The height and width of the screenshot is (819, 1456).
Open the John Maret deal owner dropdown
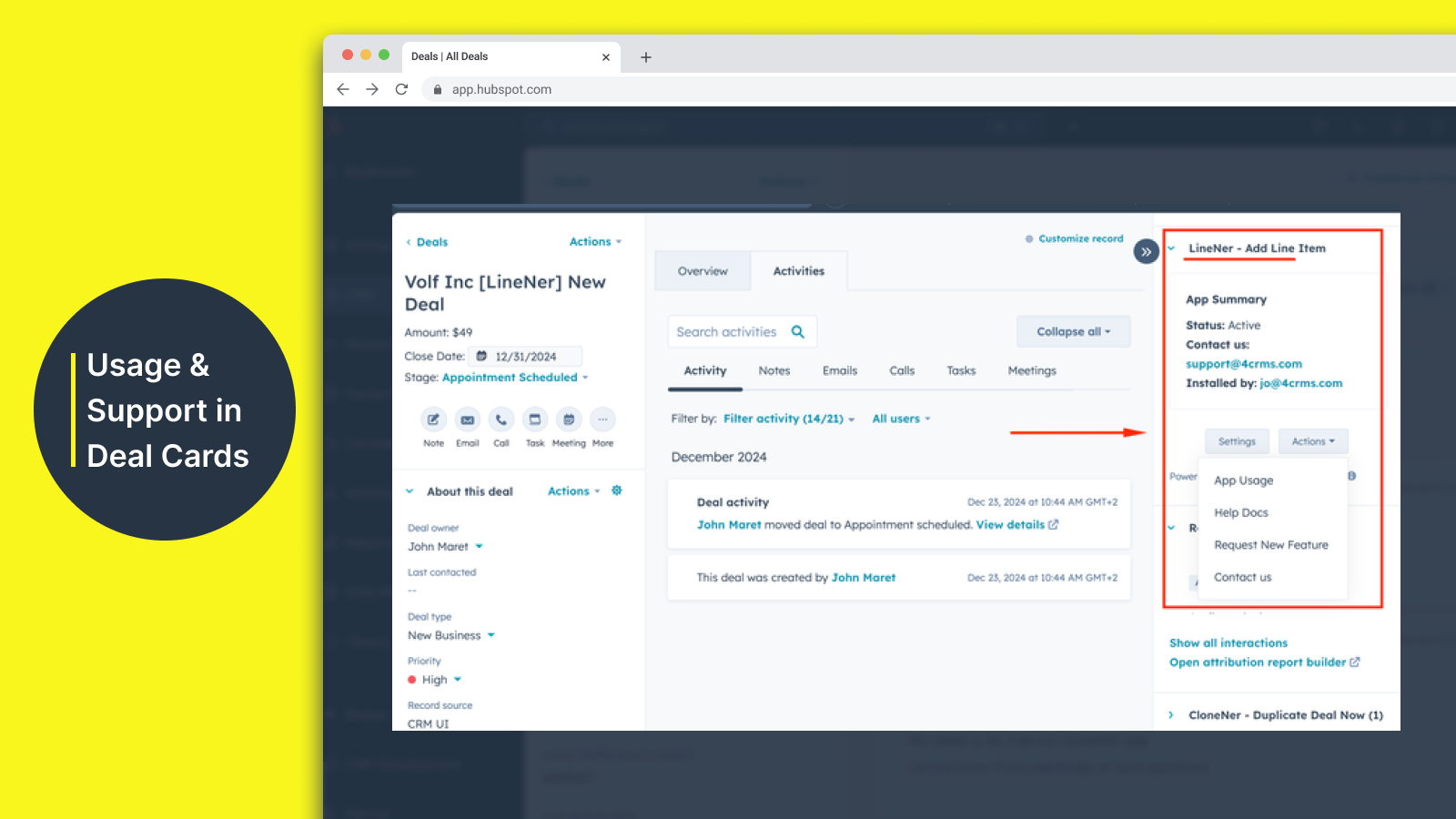pos(445,547)
